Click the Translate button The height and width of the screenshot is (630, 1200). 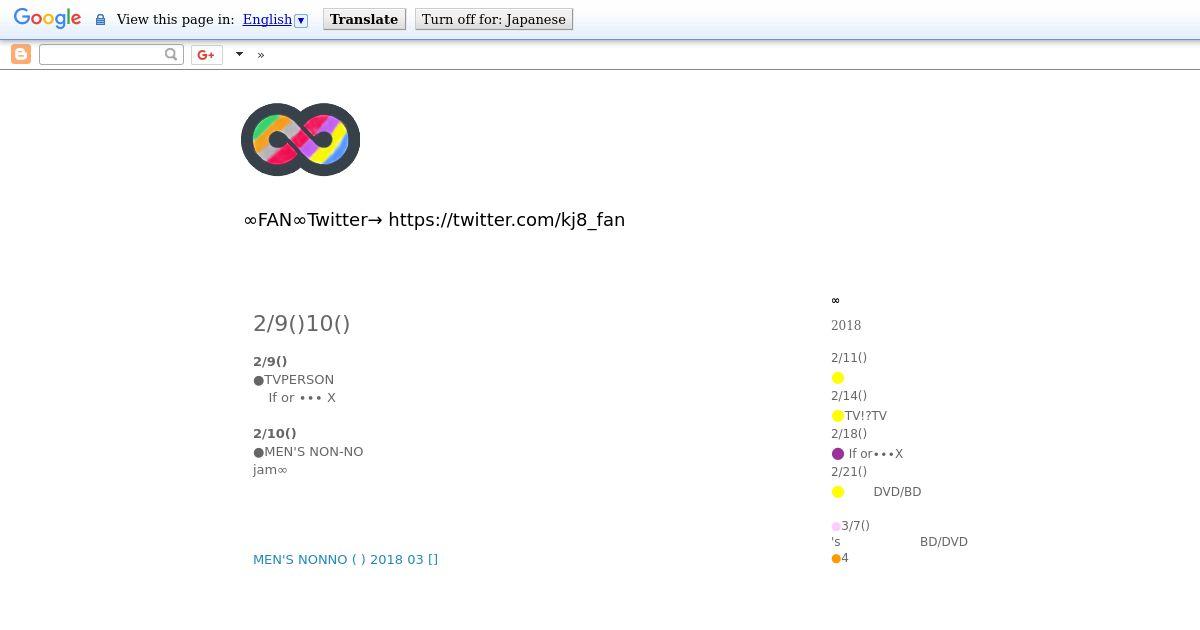364,19
